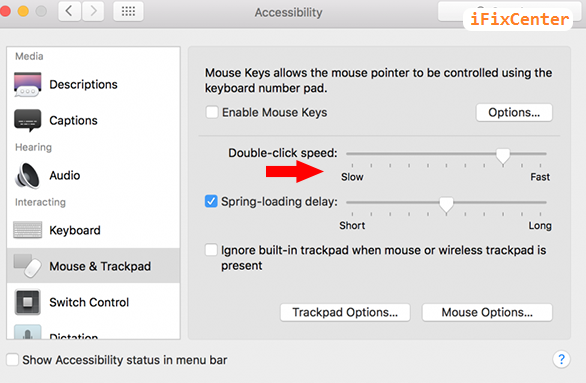Click the Audio speaker icon
This screenshot has height=383, width=586.
point(27,175)
